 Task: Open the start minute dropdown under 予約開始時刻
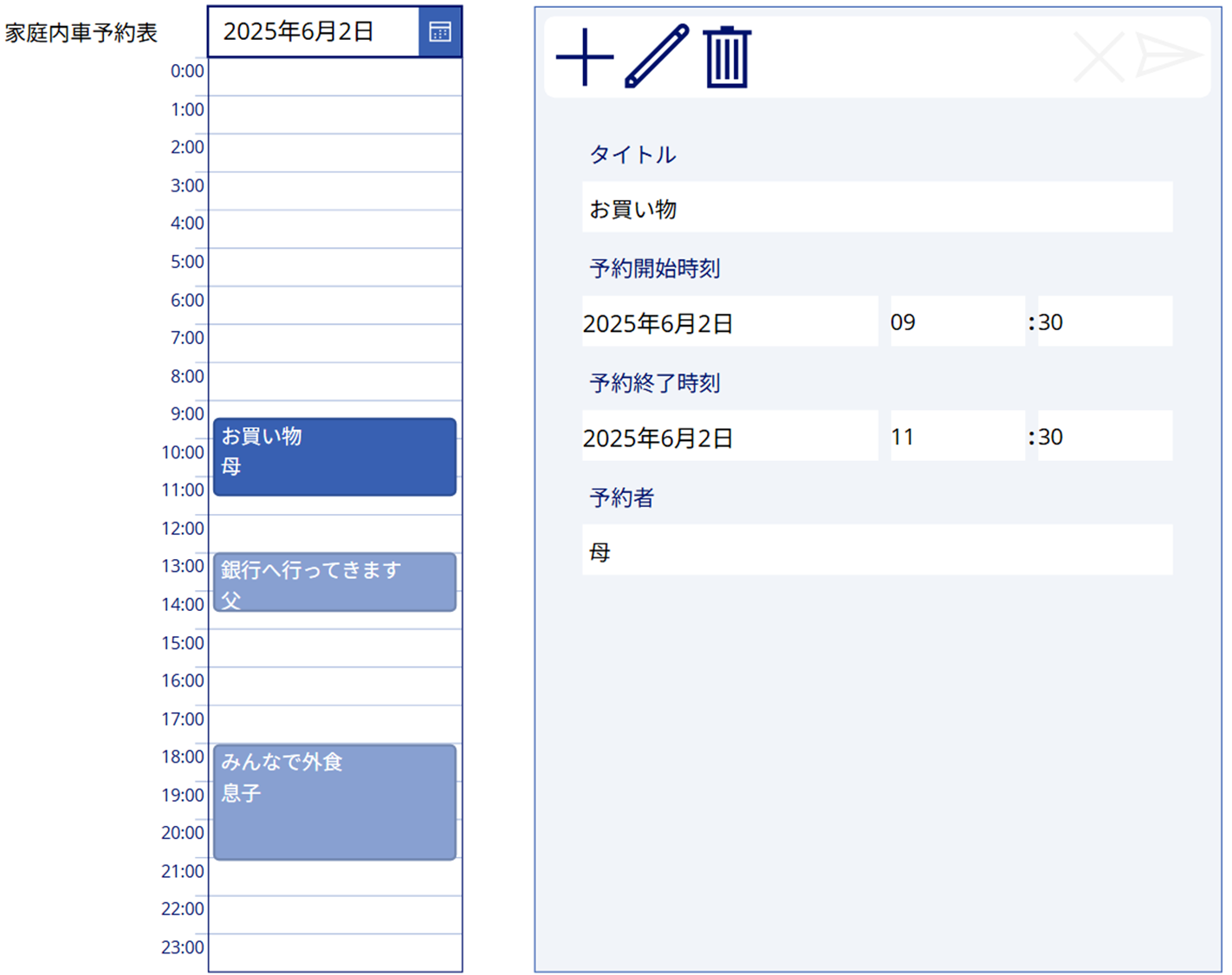[1105, 322]
